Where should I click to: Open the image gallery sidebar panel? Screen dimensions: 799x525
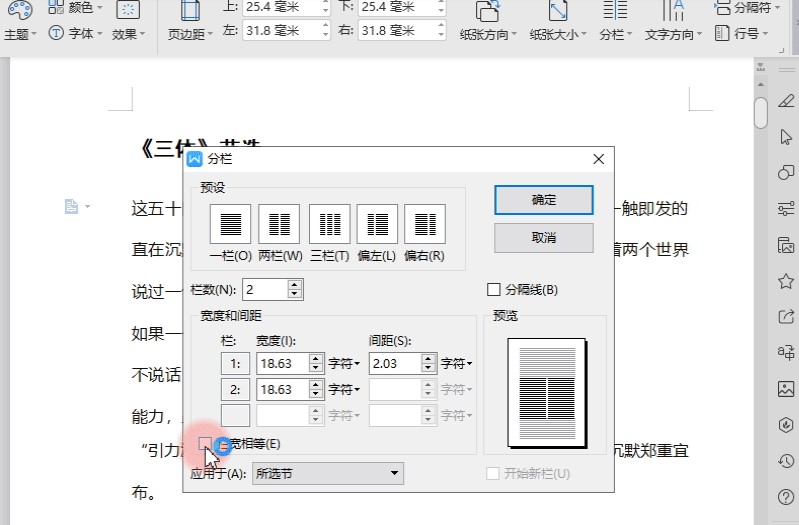pyautogui.click(x=786, y=245)
